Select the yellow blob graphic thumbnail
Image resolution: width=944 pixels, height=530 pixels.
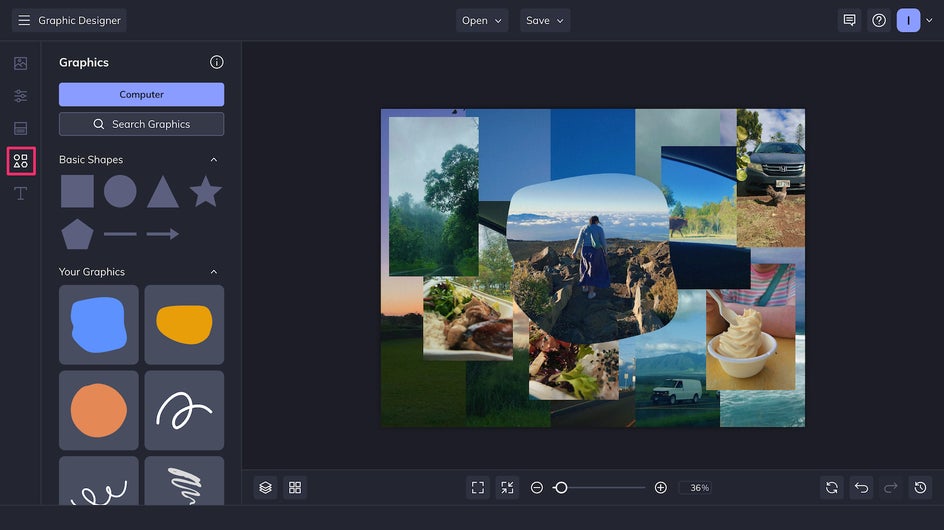(184, 325)
